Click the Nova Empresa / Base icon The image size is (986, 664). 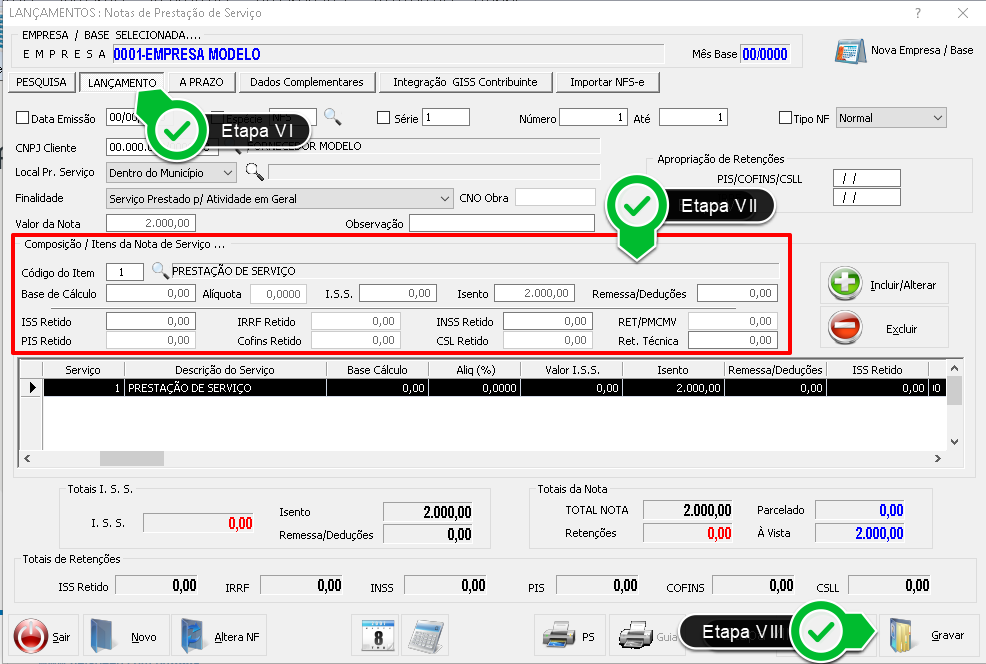pyautogui.click(x=849, y=51)
